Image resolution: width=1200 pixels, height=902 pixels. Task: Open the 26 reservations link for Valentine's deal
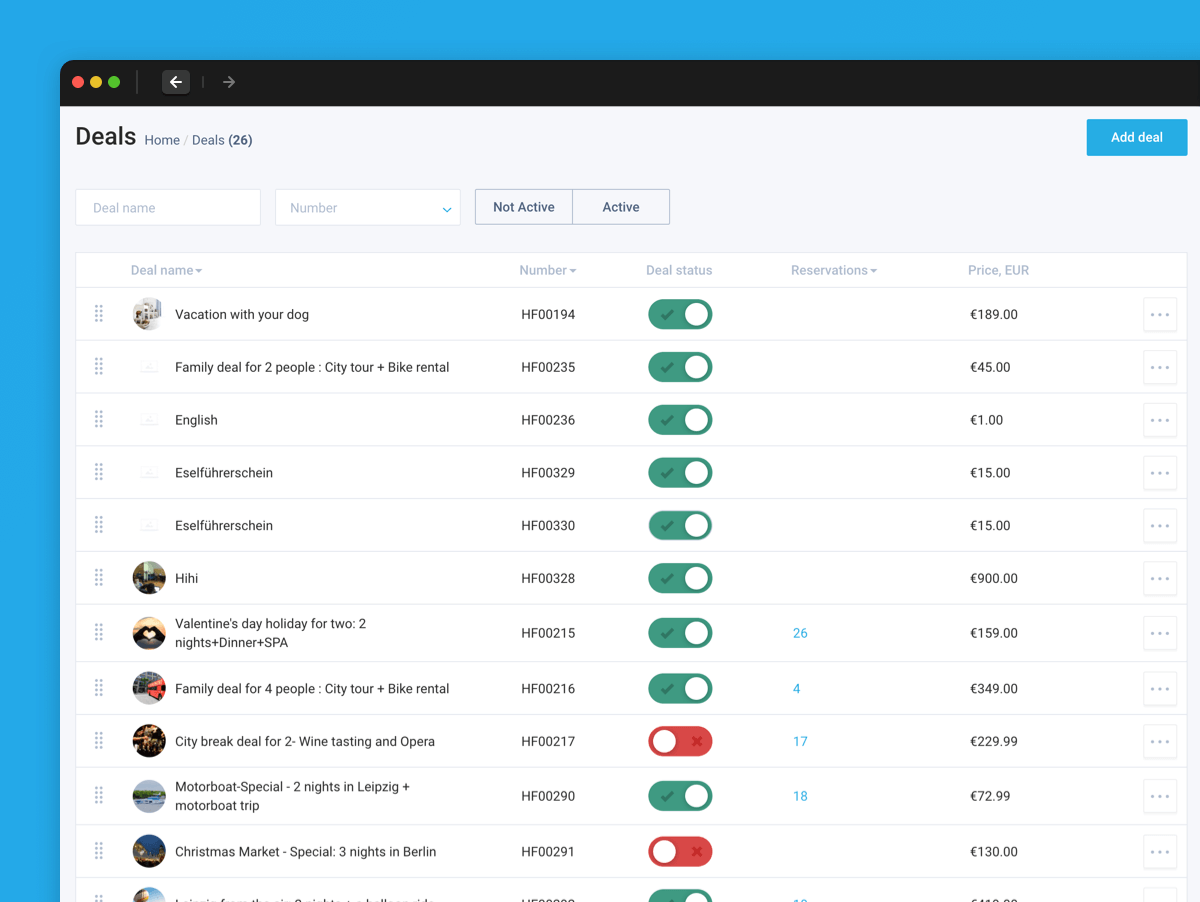[800, 633]
